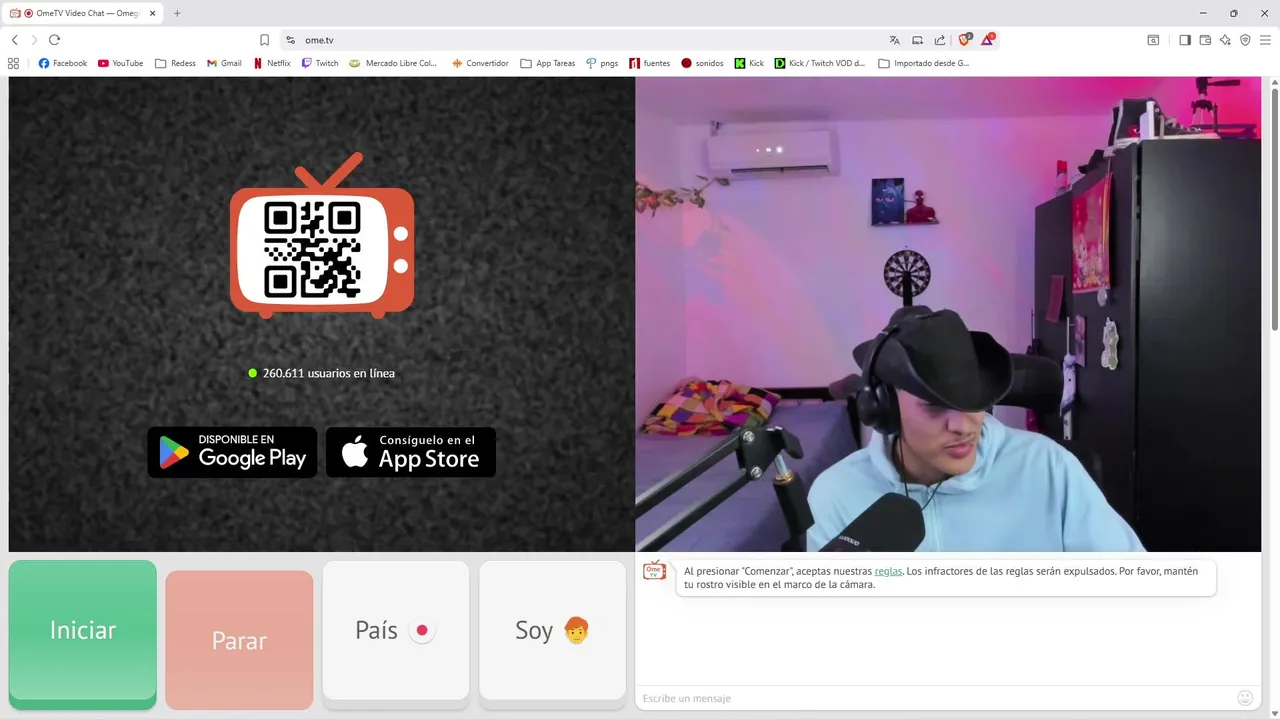This screenshot has height=720, width=1280.
Task: Expand Importado desde G... bookmark folder
Action: pos(924,63)
